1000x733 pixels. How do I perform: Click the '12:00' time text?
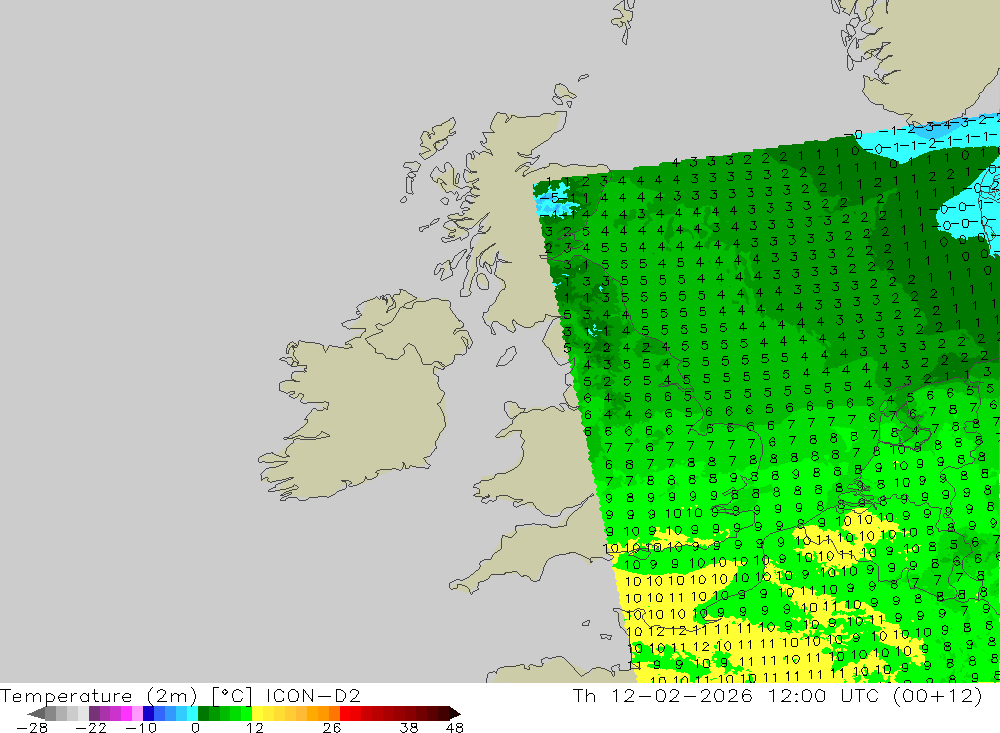[x=797, y=695]
